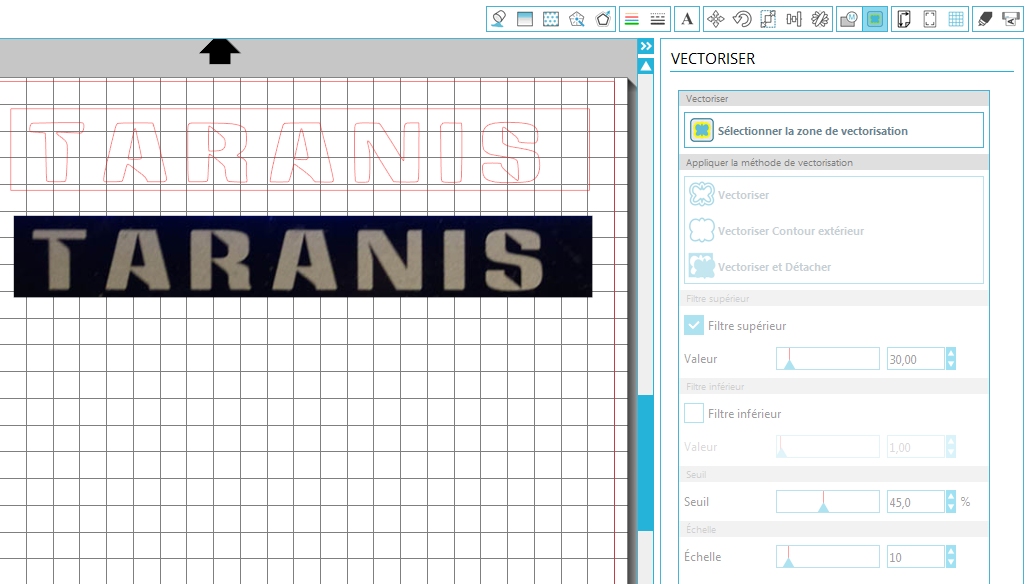Screen dimensions: 1030x584
Task: Click the Filtre inférieur 1,00 value field
Action: (916, 447)
